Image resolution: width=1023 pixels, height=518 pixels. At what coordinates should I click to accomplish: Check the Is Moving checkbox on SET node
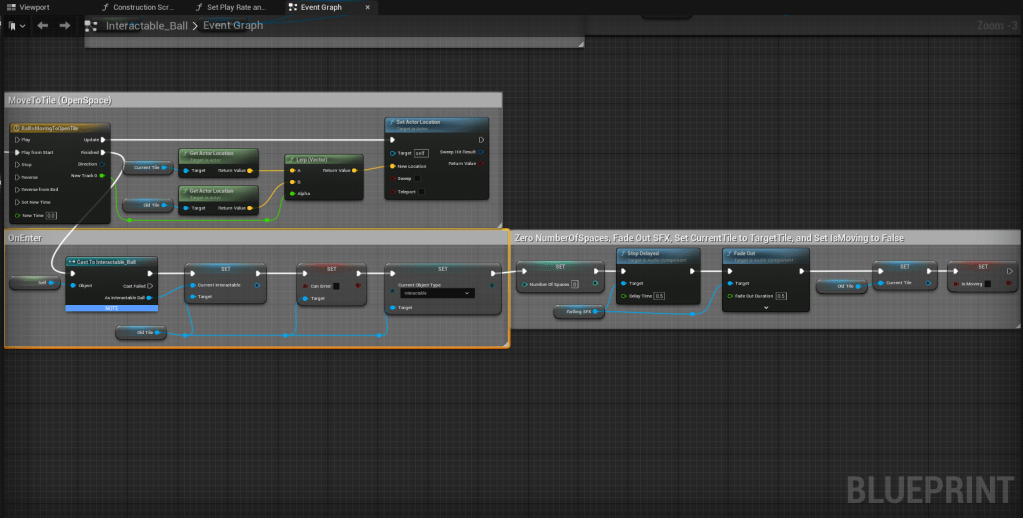pos(987,283)
